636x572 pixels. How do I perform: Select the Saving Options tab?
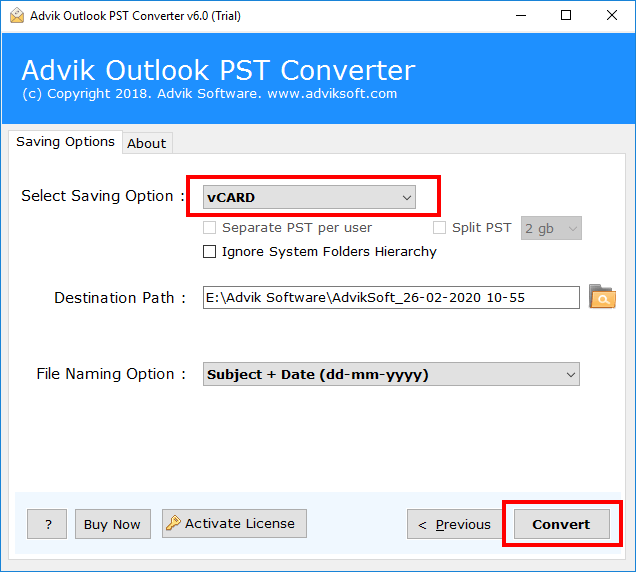click(65, 142)
